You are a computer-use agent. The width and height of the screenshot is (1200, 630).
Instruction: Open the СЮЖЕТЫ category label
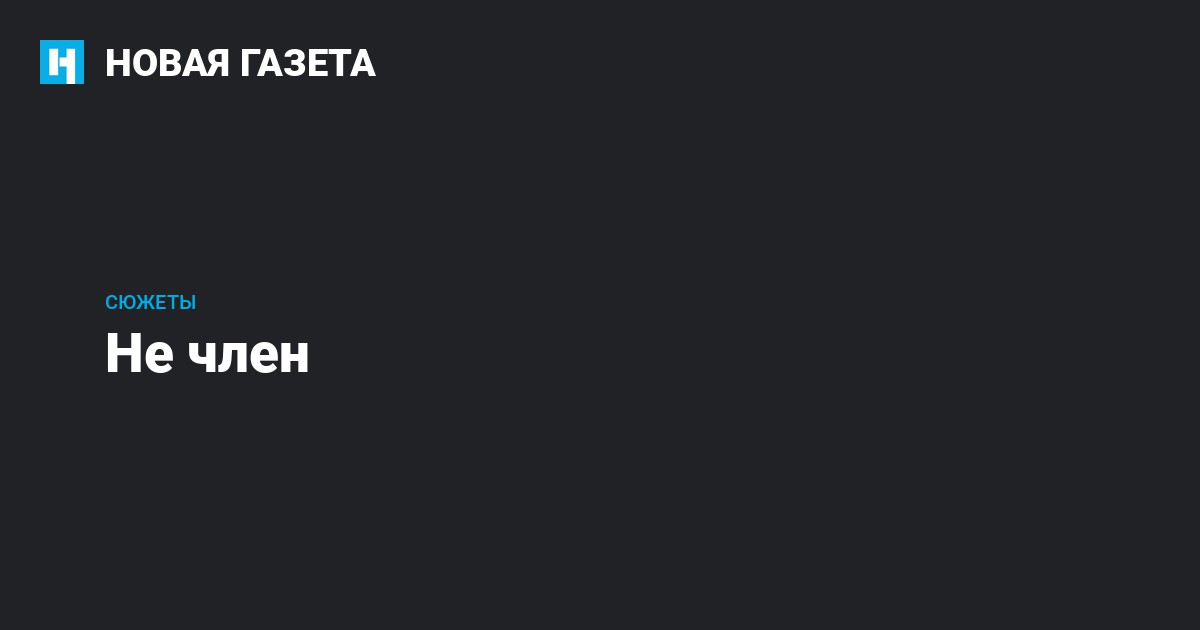tap(151, 302)
